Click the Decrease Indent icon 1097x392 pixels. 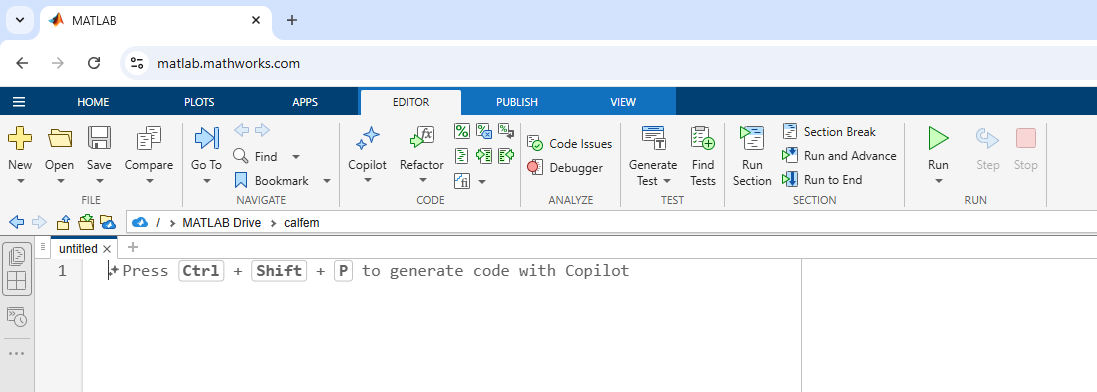506,155
